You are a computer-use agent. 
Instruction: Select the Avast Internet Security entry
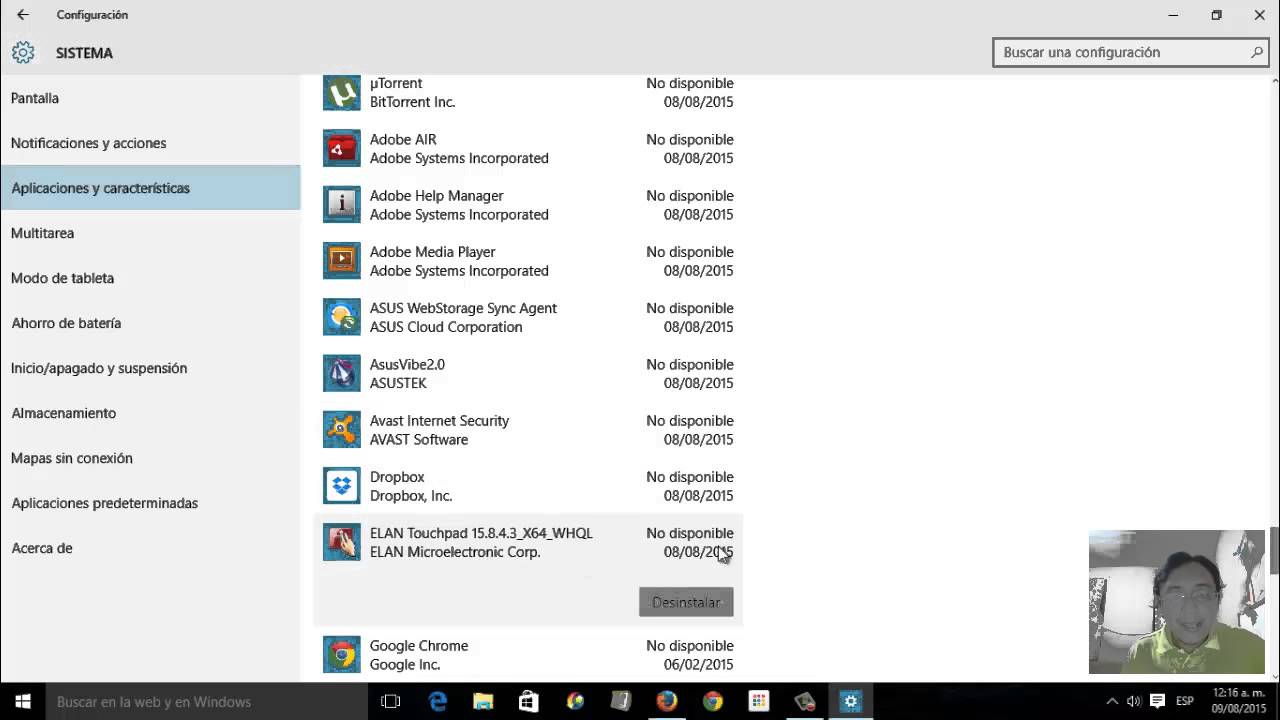coord(528,429)
